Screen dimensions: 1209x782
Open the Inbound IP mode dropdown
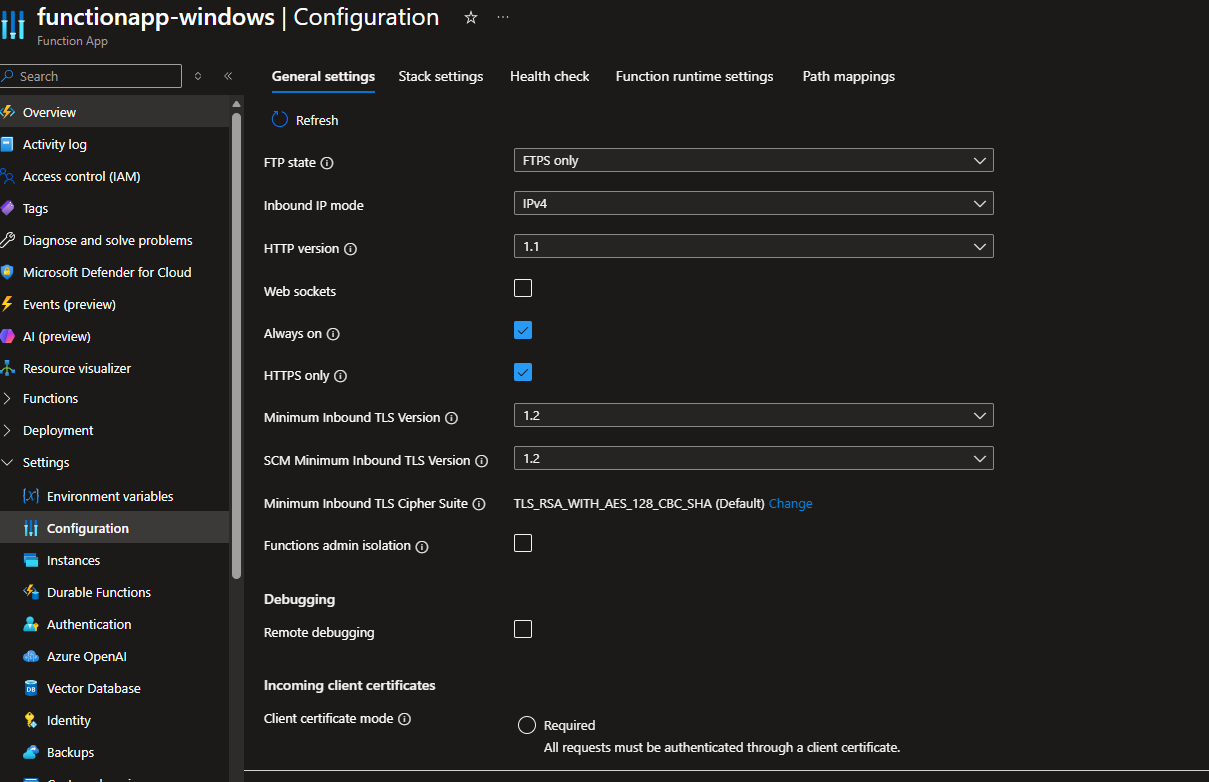point(754,203)
